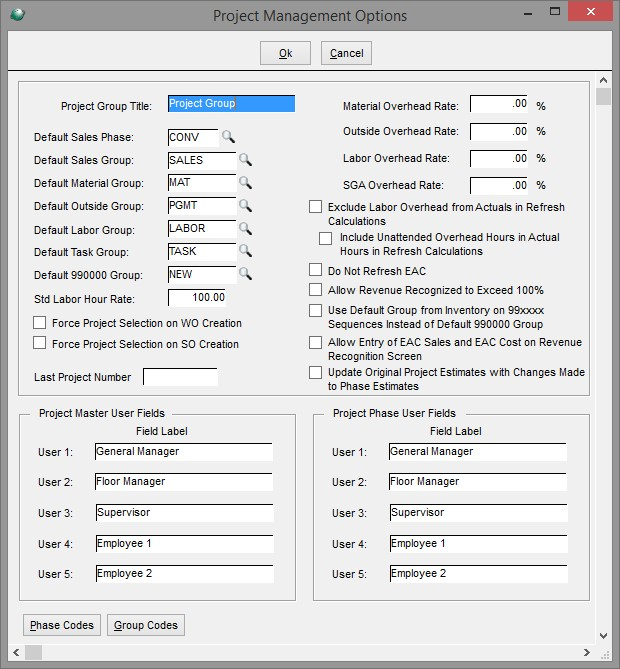620x669 pixels.
Task: Confirm with the Ok button
Action: tap(285, 53)
